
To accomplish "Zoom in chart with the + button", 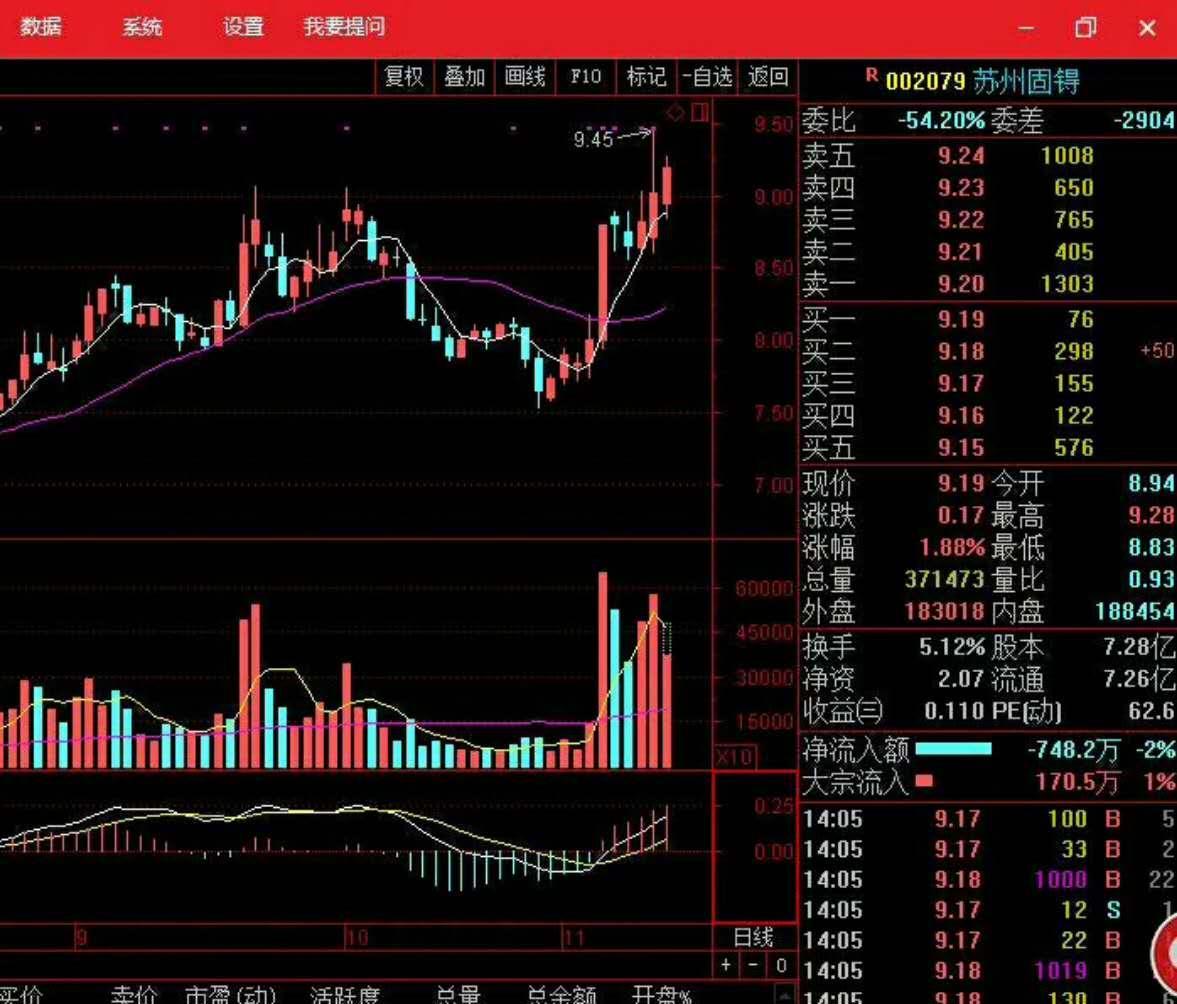I will click(x=726, y=965).
